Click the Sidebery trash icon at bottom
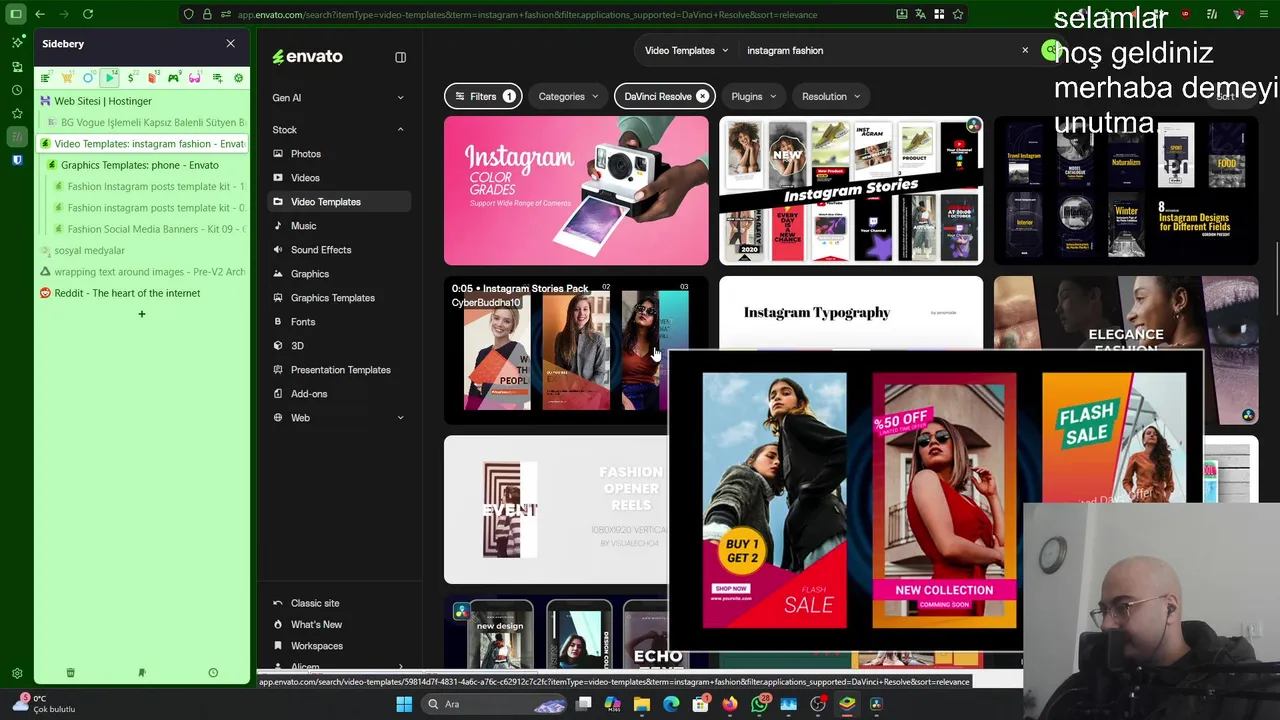The image size is (1280, 720). (x=70, y=673)
